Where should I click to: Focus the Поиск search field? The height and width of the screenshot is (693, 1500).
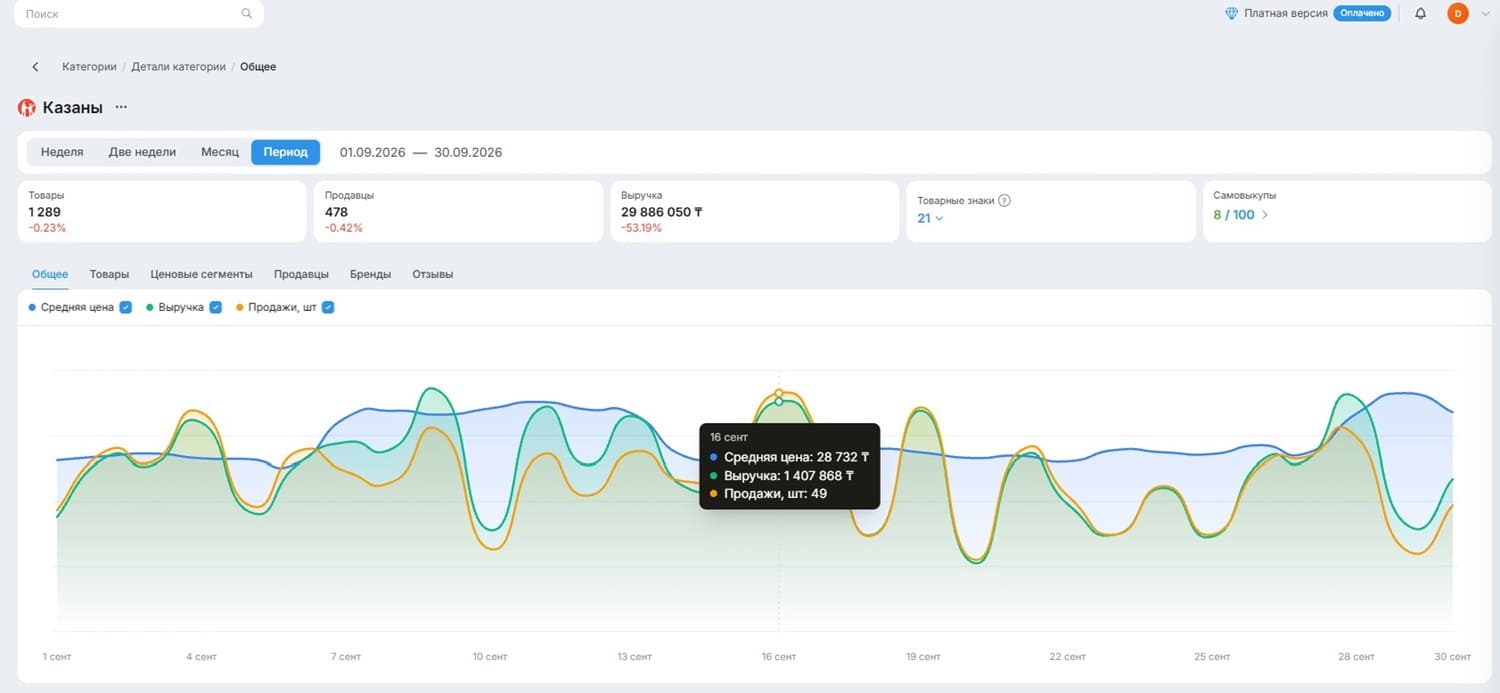[x=140, y=14]
